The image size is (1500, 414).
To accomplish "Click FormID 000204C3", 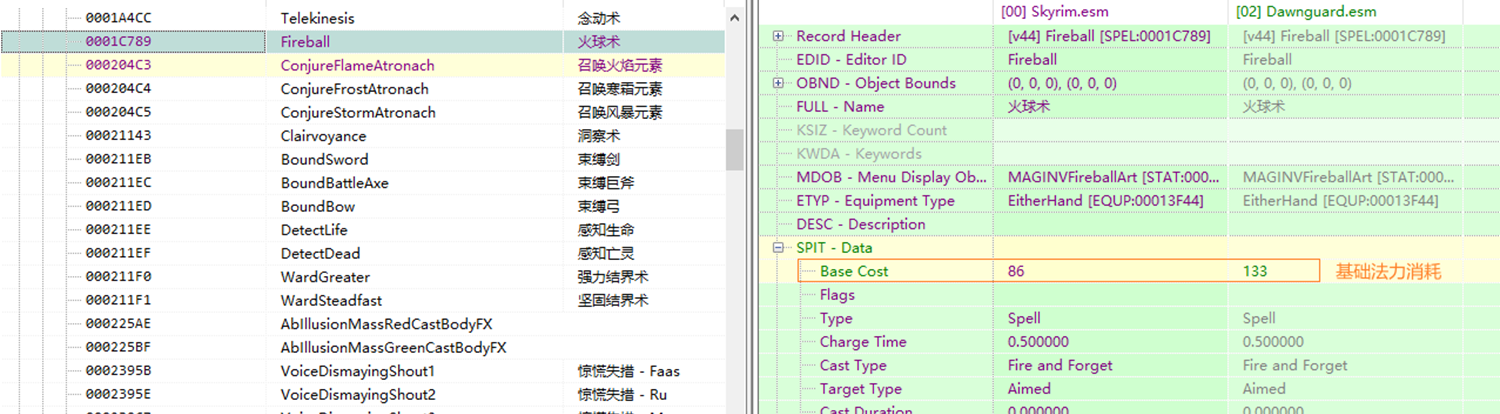I will tap(118, 65).
